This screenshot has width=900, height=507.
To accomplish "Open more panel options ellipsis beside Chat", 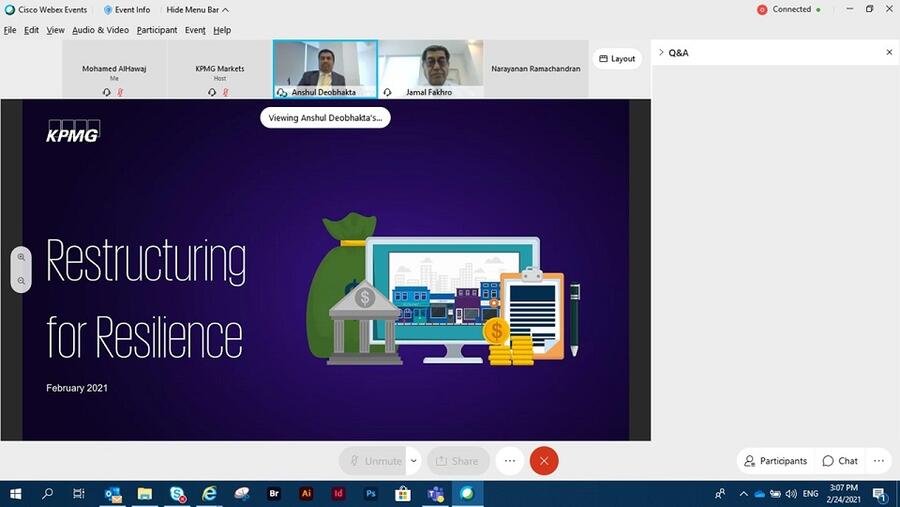I will 879,461.
